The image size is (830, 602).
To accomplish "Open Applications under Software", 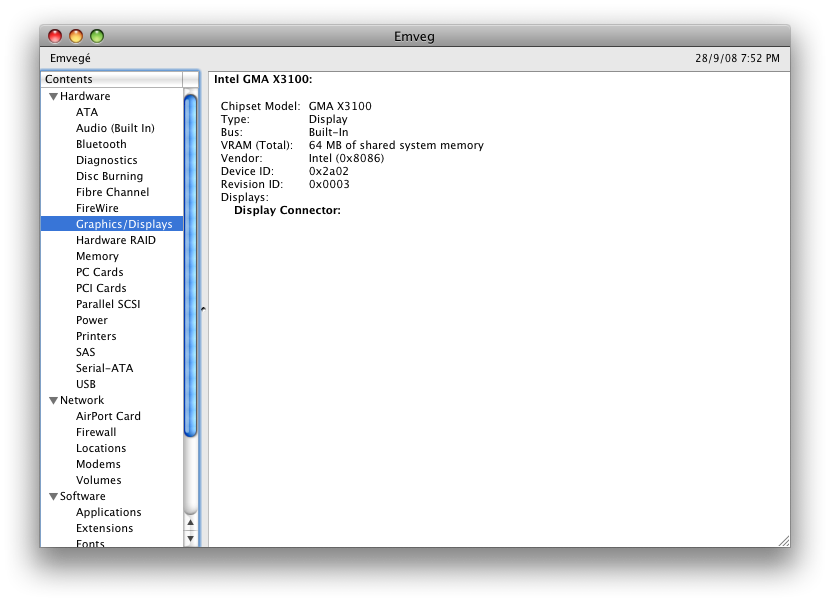I will tap(109, 512).
